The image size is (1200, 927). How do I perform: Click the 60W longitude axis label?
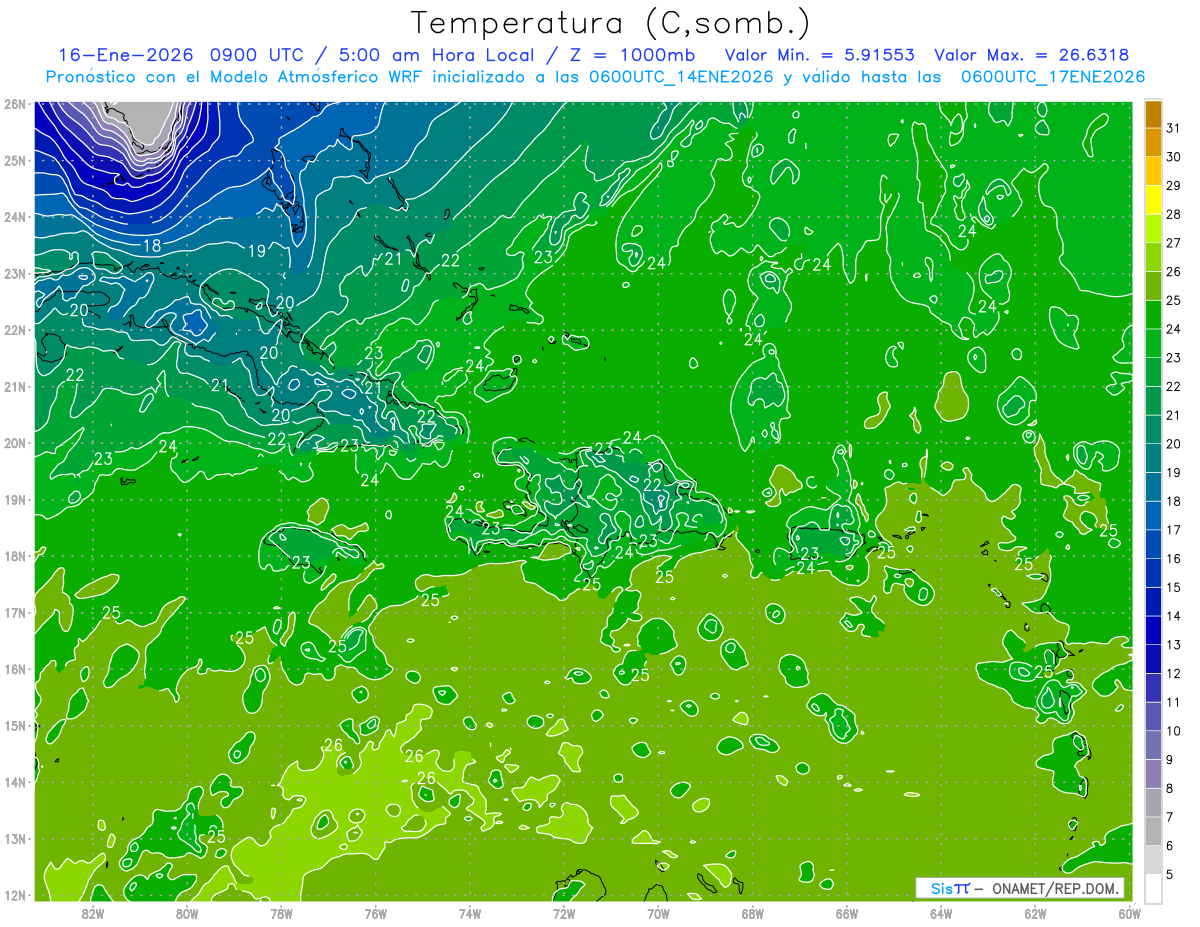click(1129, 913)
